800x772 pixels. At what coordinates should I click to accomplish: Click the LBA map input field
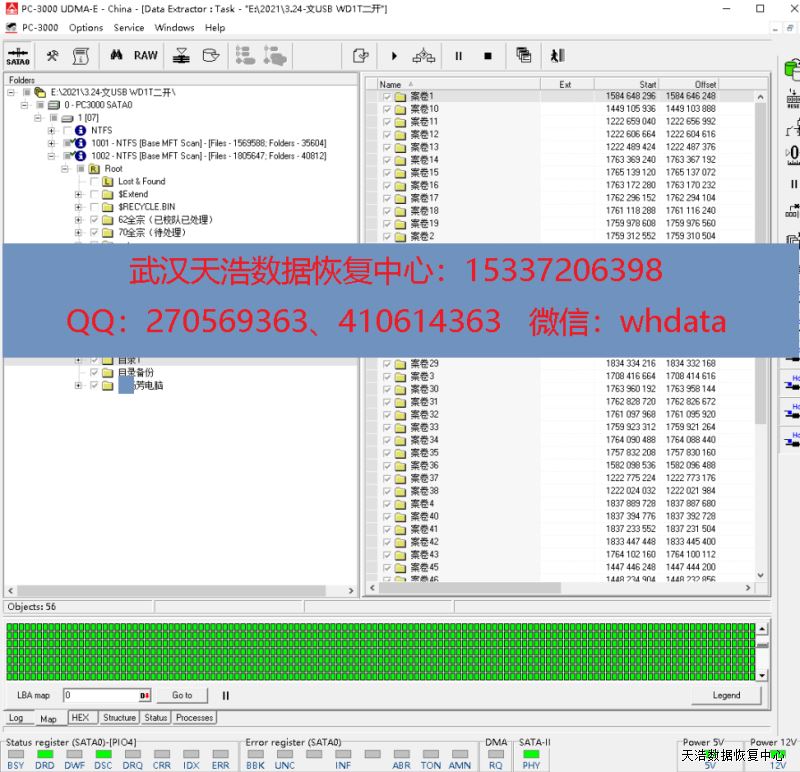point(100,695)
